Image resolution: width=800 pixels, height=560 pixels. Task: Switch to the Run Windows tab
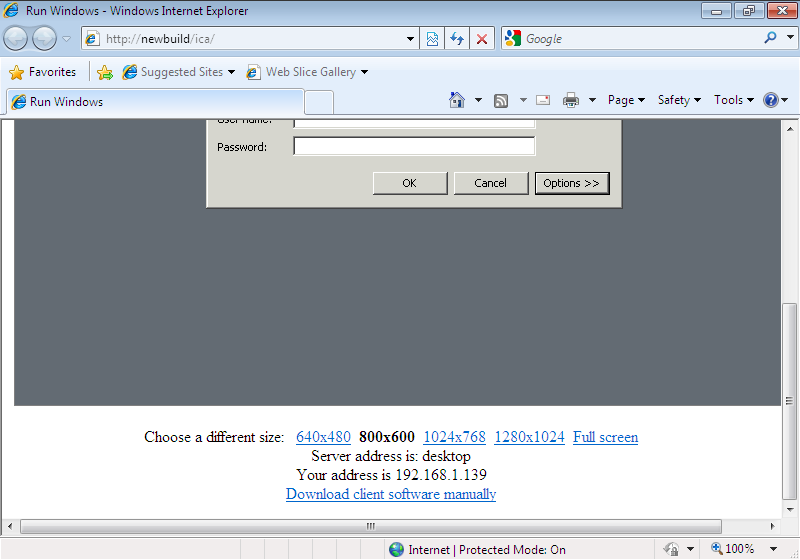(x=155, y=102)
